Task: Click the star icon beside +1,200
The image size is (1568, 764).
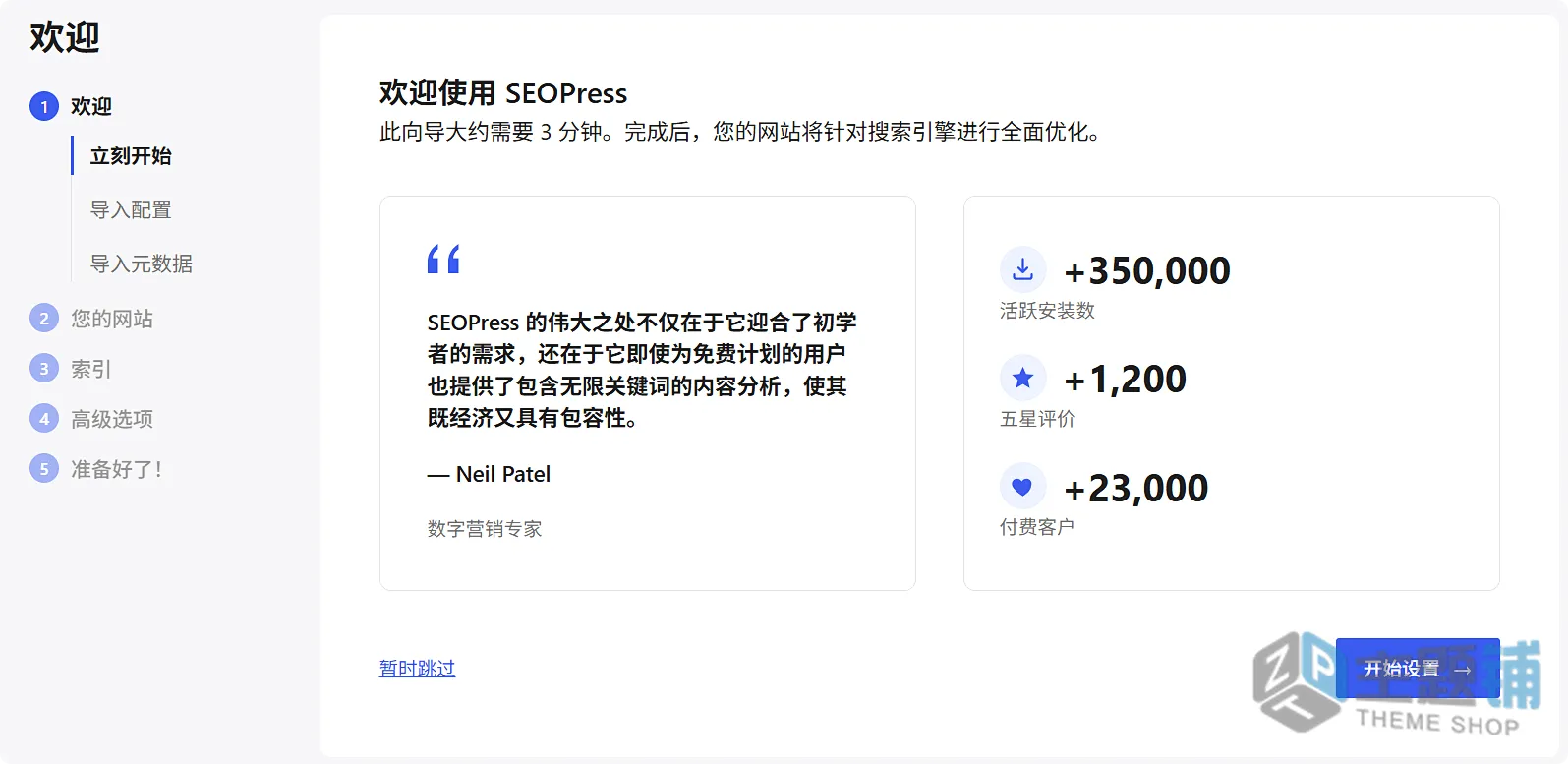Action: pos(1022,378)
